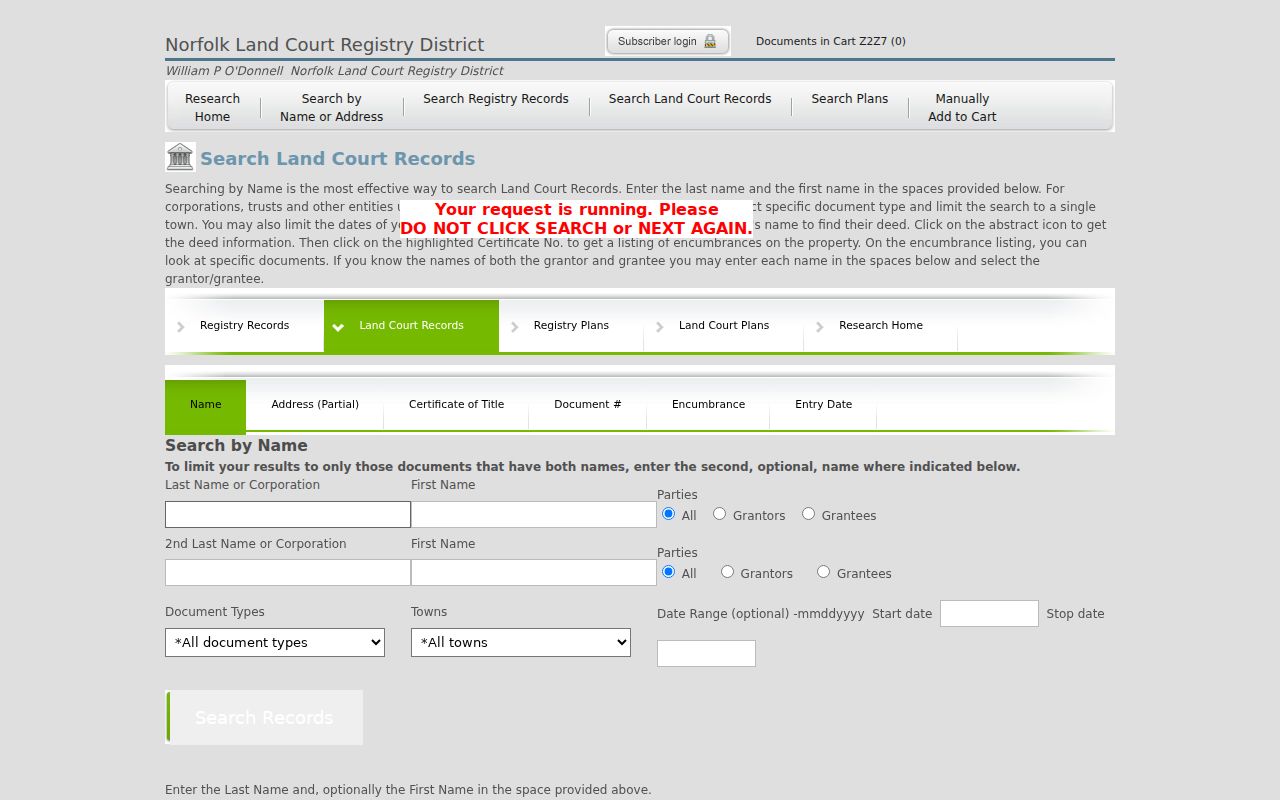Click the arrow icon beside Land Court Plans
This screenshot has width=1280, height=800.
(660, 327)
